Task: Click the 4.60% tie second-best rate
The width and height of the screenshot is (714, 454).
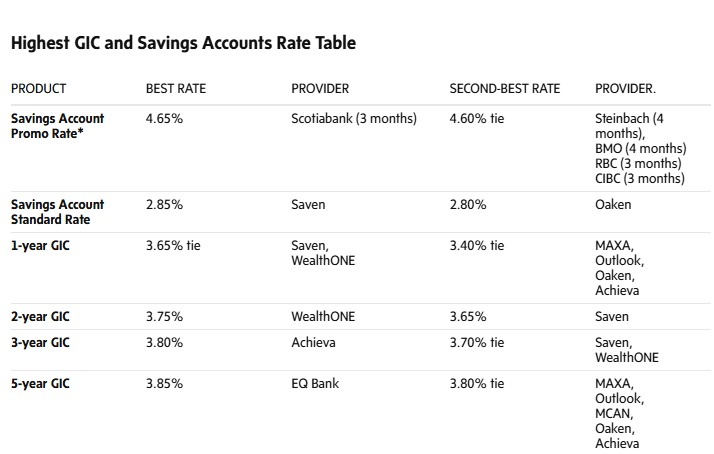Action: point(477,119)
